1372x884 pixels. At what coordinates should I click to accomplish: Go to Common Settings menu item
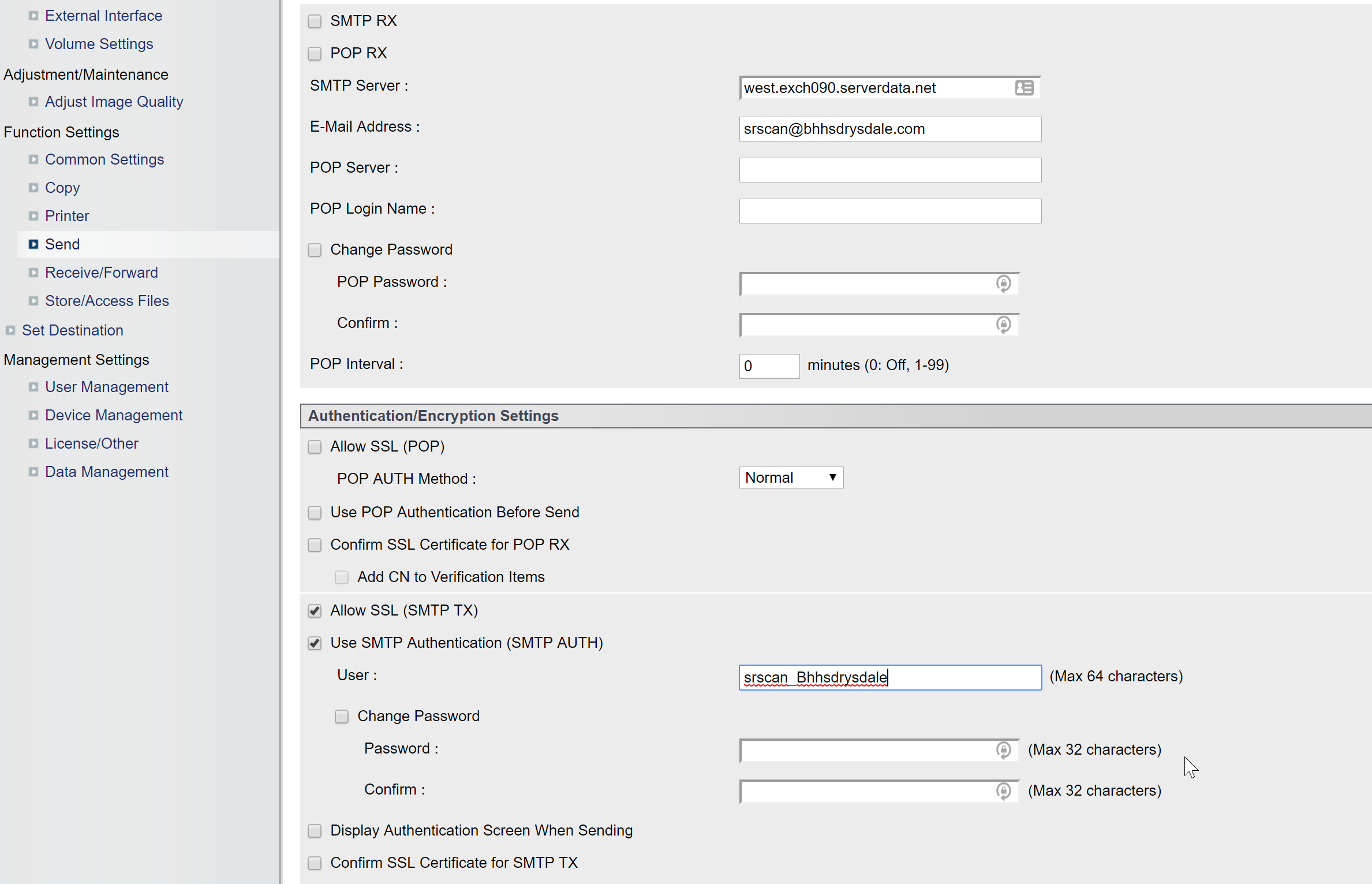(x=104, y=159)
